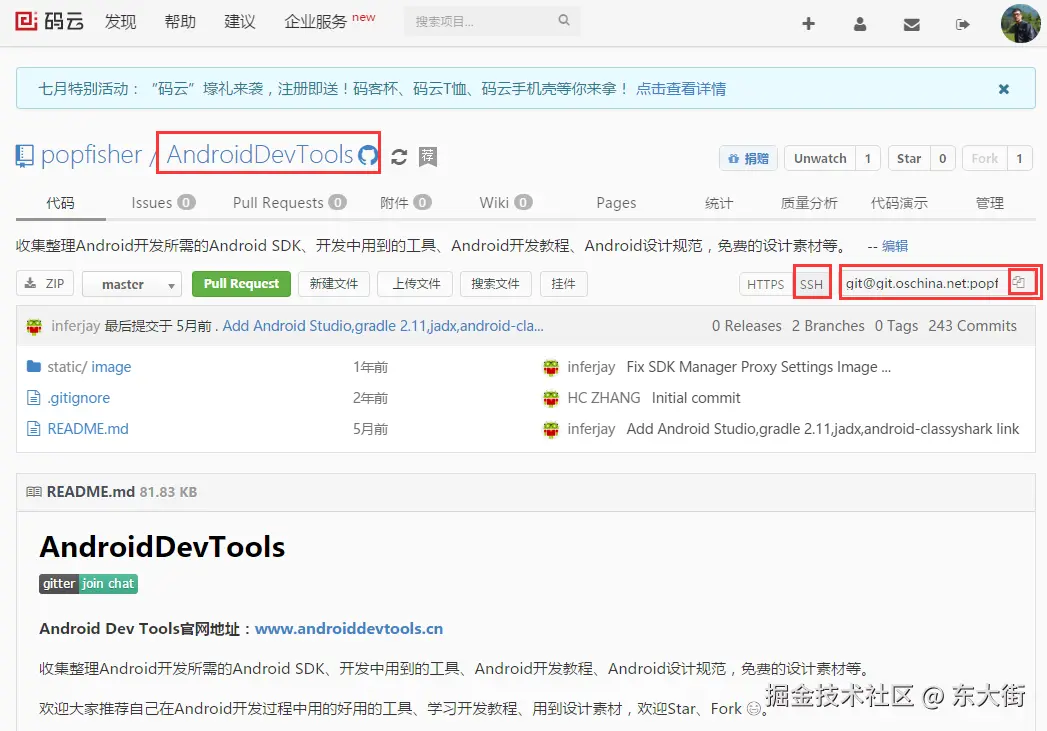Click the 挂件 button
This screenshot has height=731, width=1047.
[564, 284]
